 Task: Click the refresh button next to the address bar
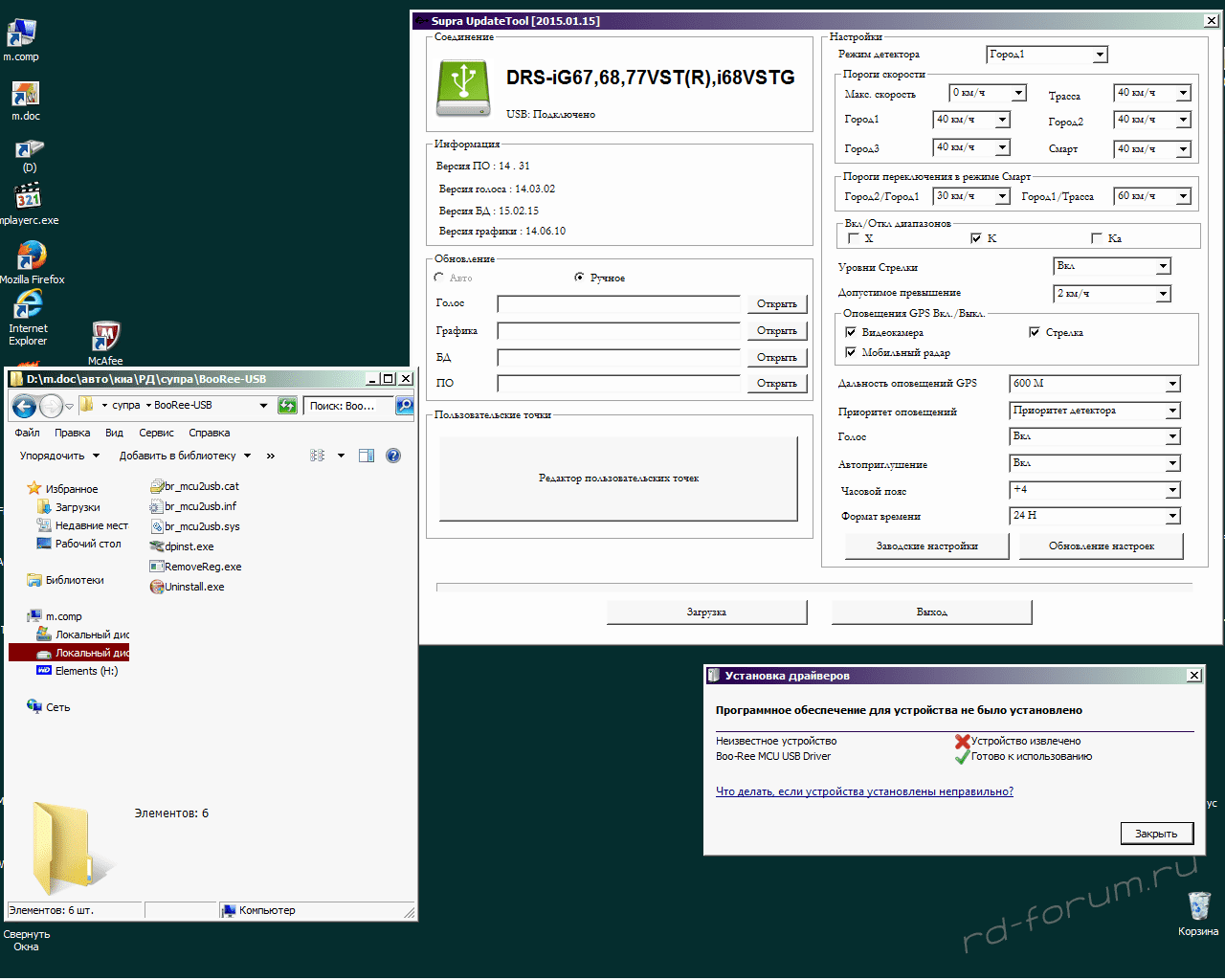click(287, 406)
